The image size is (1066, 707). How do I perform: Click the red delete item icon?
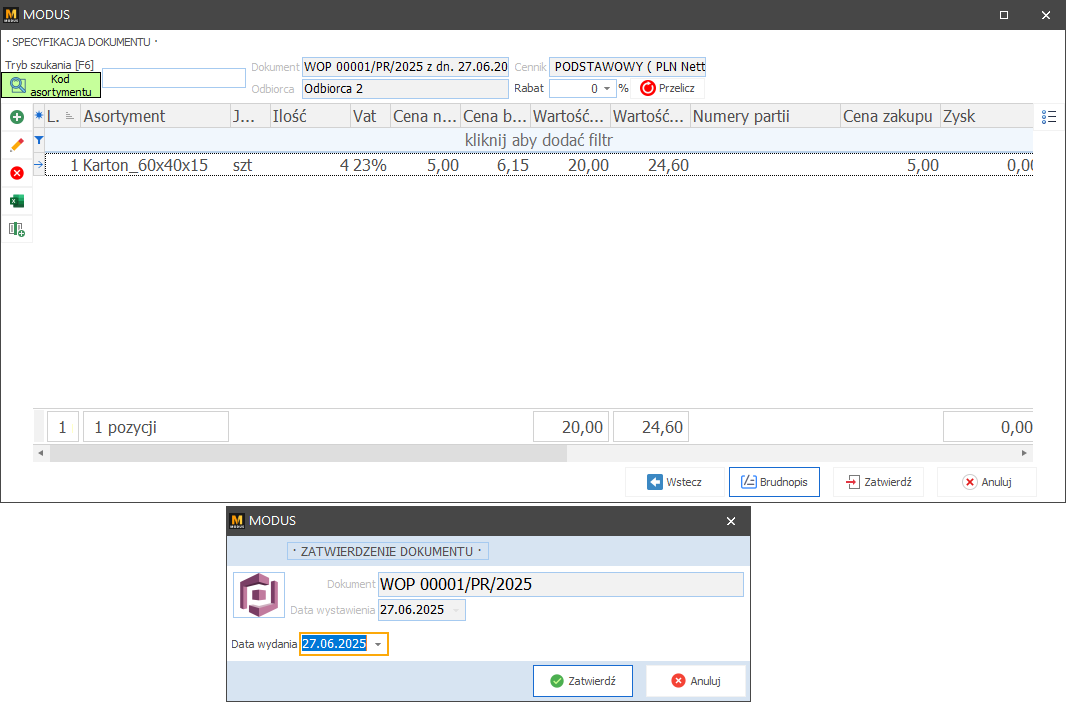[x=16, y=173]
